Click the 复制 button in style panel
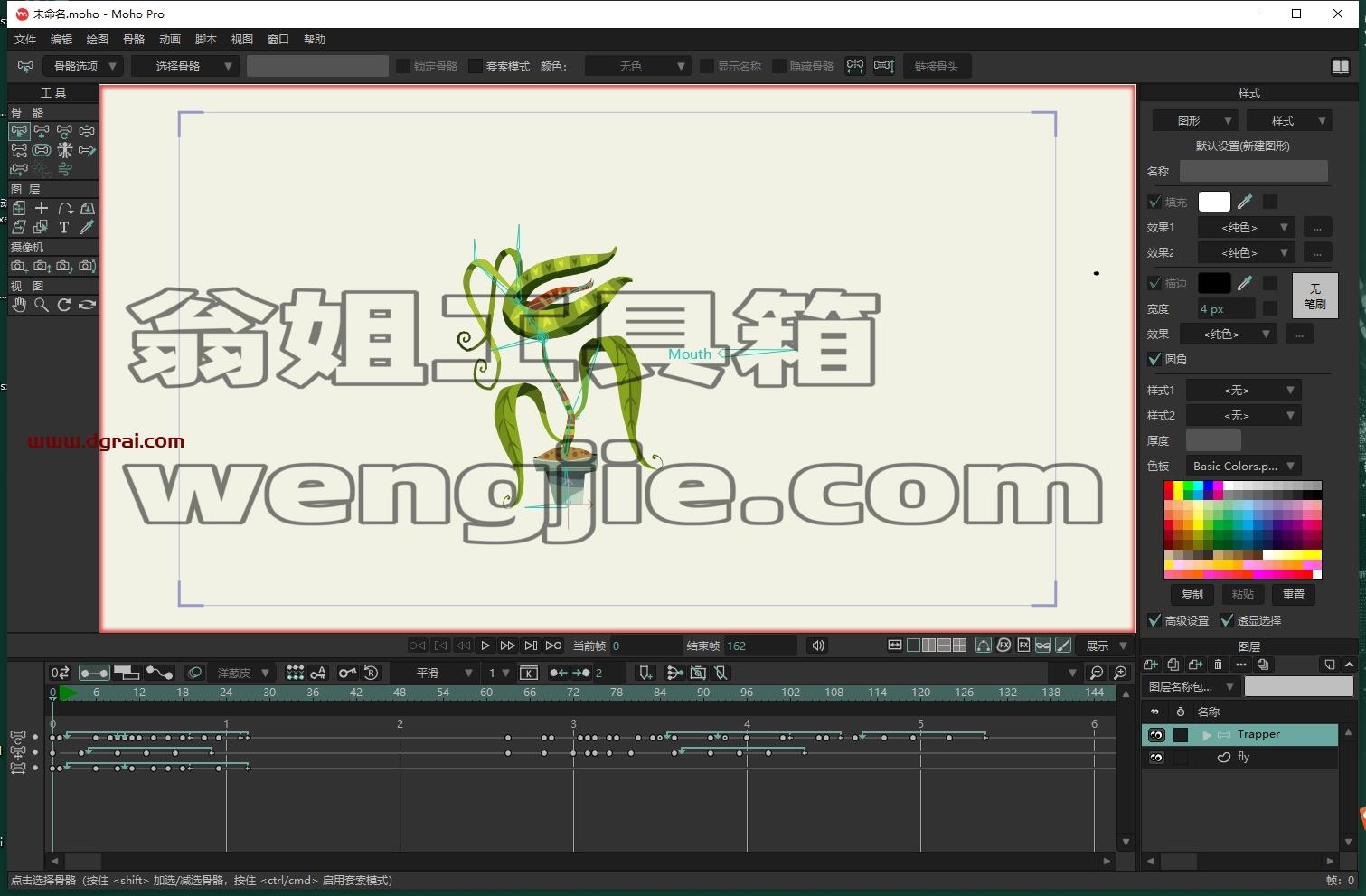The height and width of the screenshot is (896, 1366). pos(1192,594)
